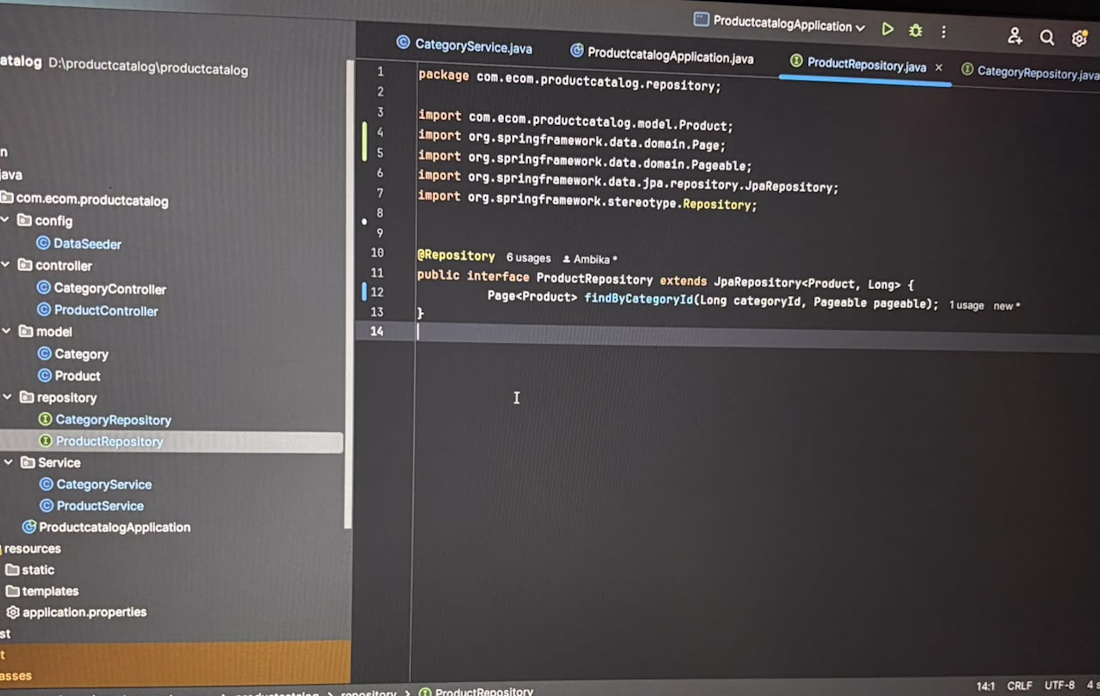Open the DataSeeder class
This screenshot has width=1100, height=696.
coord(79,243)
